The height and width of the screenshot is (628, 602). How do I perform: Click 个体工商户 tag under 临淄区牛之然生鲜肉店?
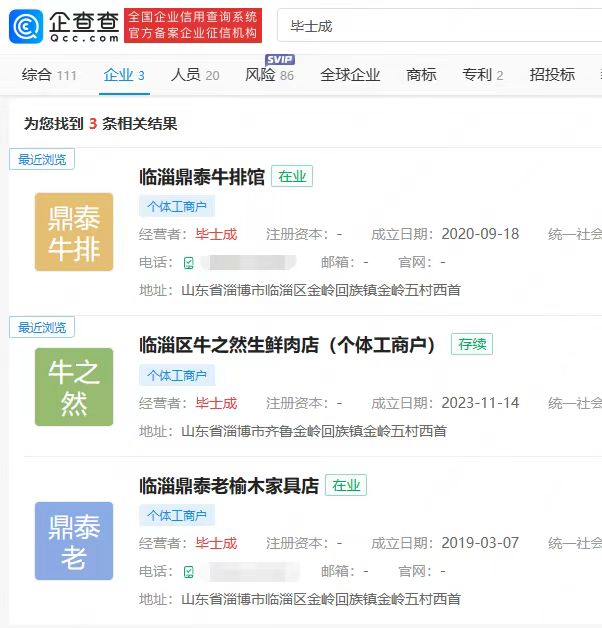tap(177, 375)
